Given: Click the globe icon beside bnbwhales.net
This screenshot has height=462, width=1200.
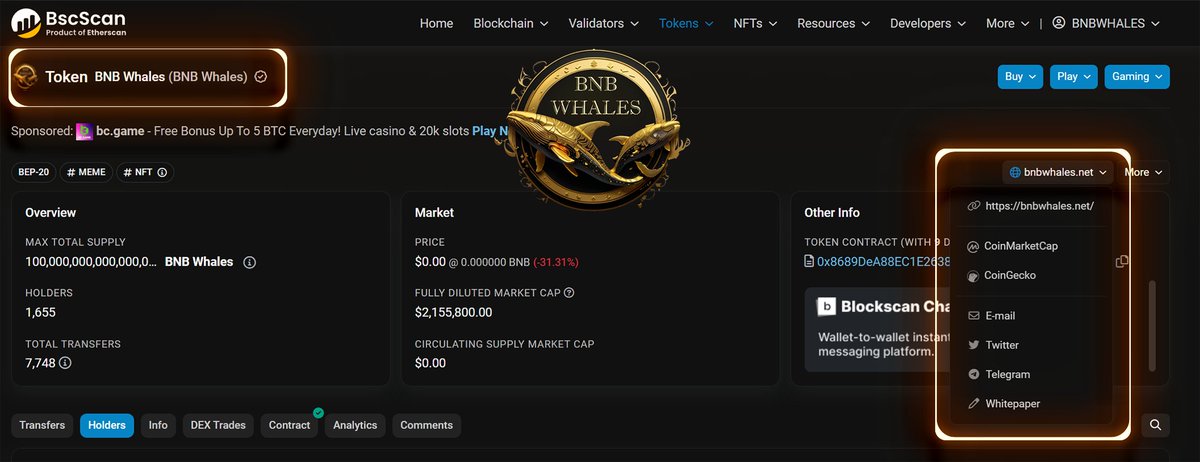Looking at the screenshot, I should click(x=1015, y=172).
